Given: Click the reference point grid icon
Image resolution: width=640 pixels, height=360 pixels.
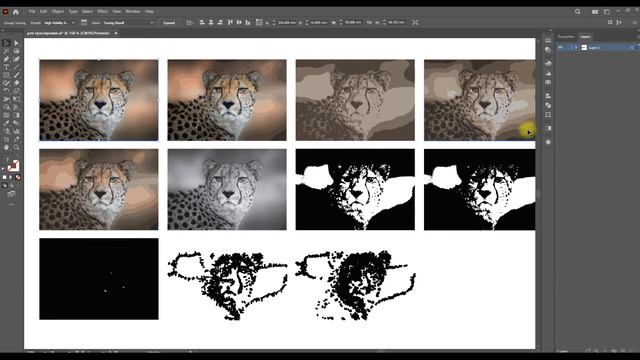Looking at the screenshot, I should (259, 22).
